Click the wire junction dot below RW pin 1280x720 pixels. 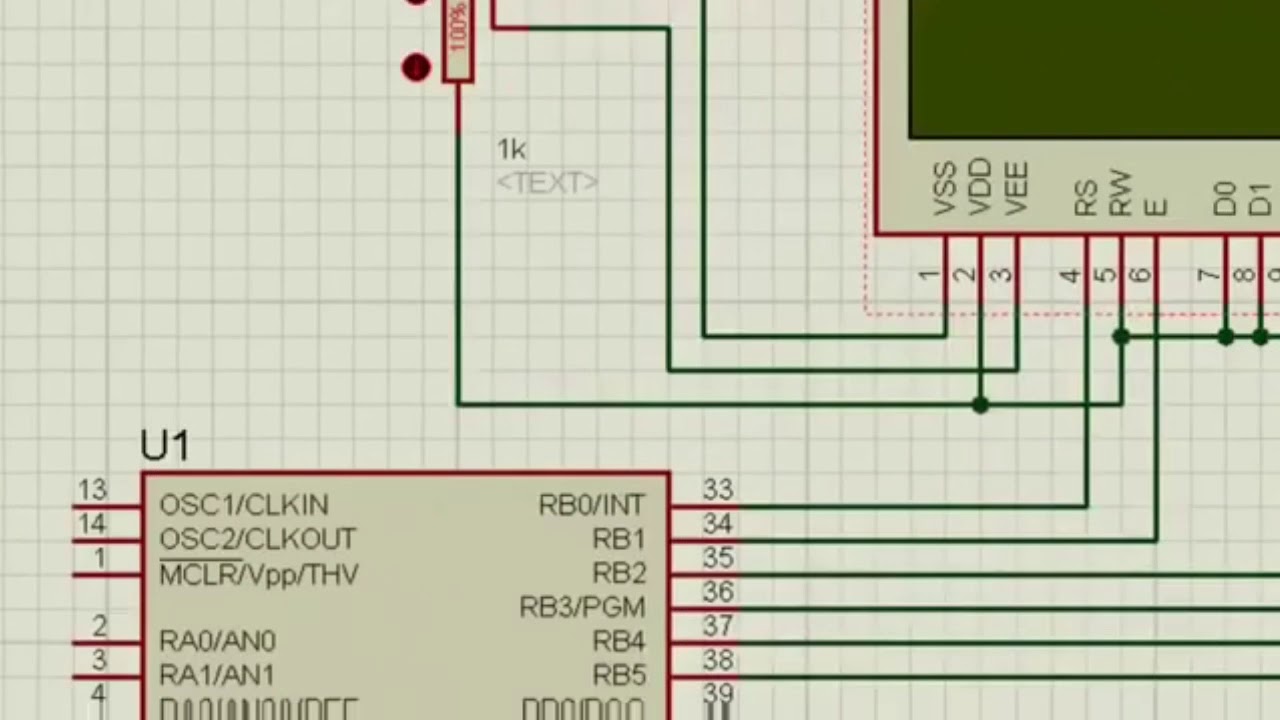click(x=1121, y=337)
